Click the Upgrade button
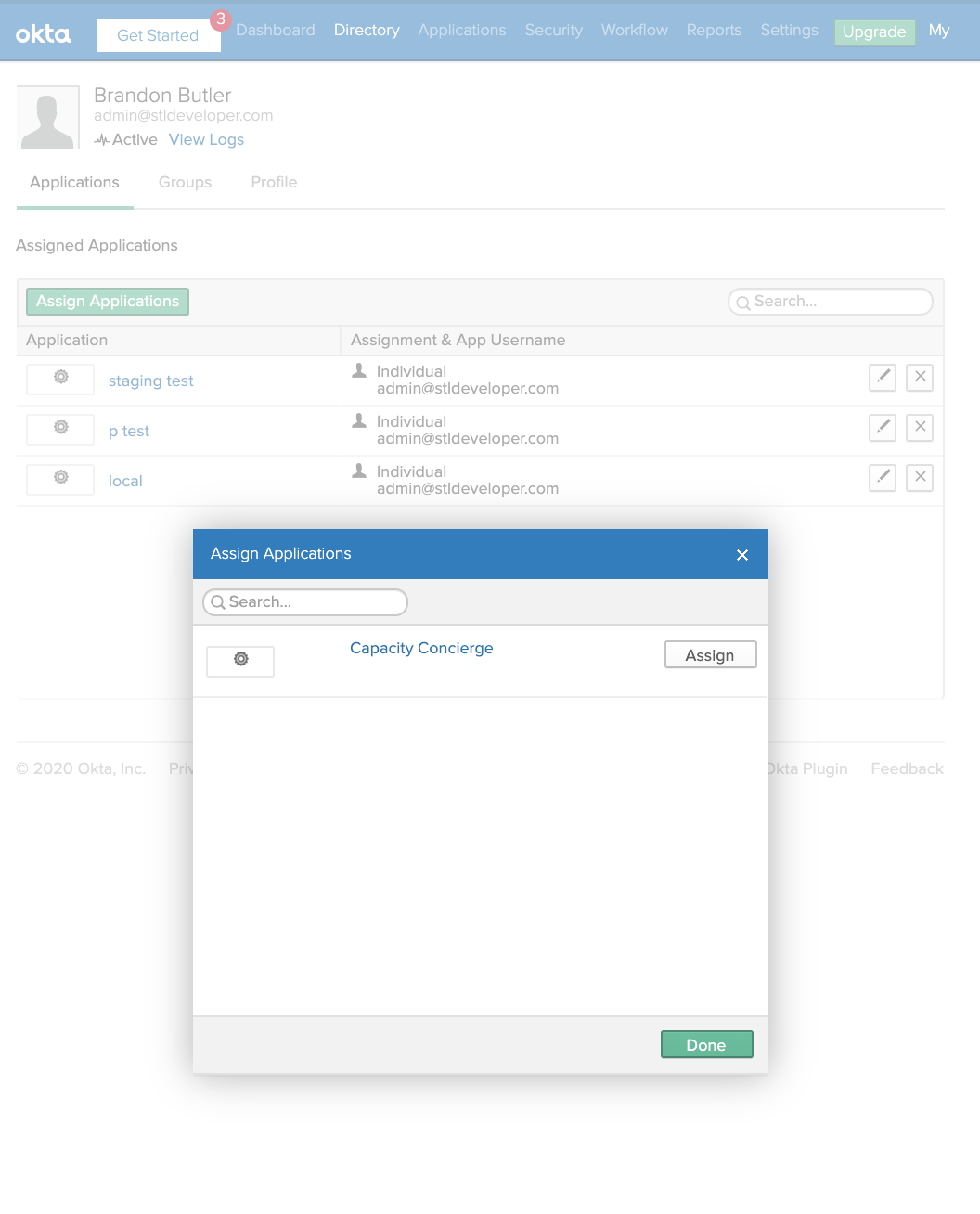The image size is (980, 1214). (x=874, y=32)
